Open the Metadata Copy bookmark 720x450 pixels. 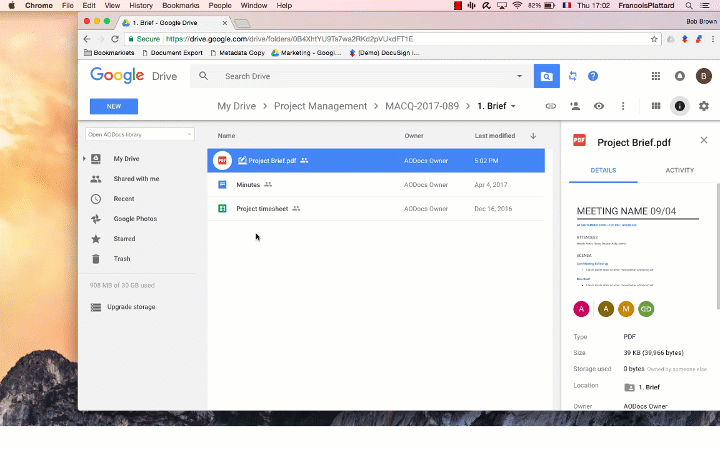pos(237,53)
